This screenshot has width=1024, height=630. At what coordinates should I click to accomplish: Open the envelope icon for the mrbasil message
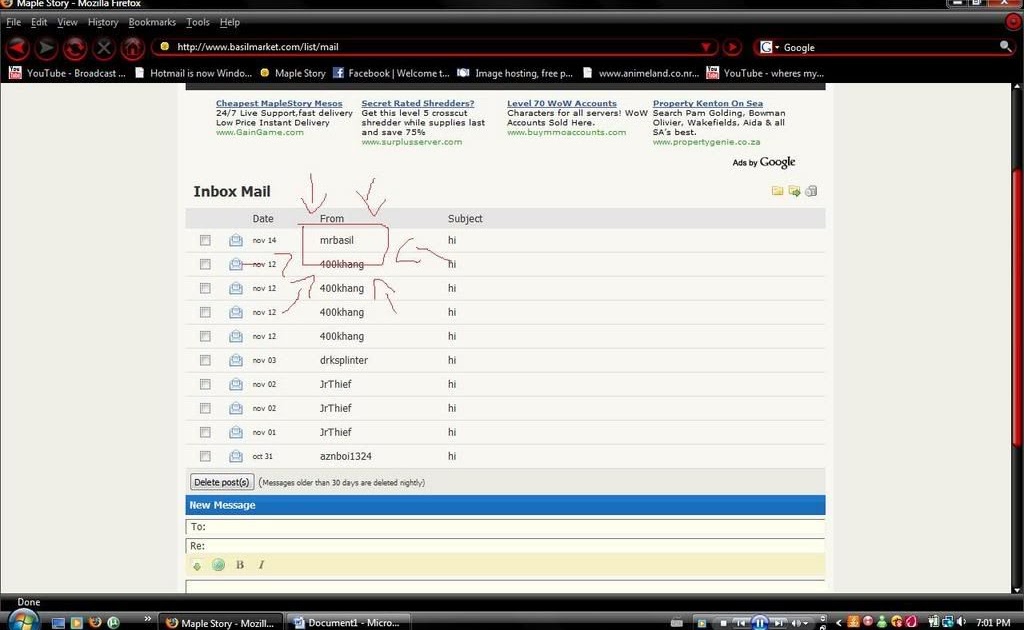tap(236, 240)
